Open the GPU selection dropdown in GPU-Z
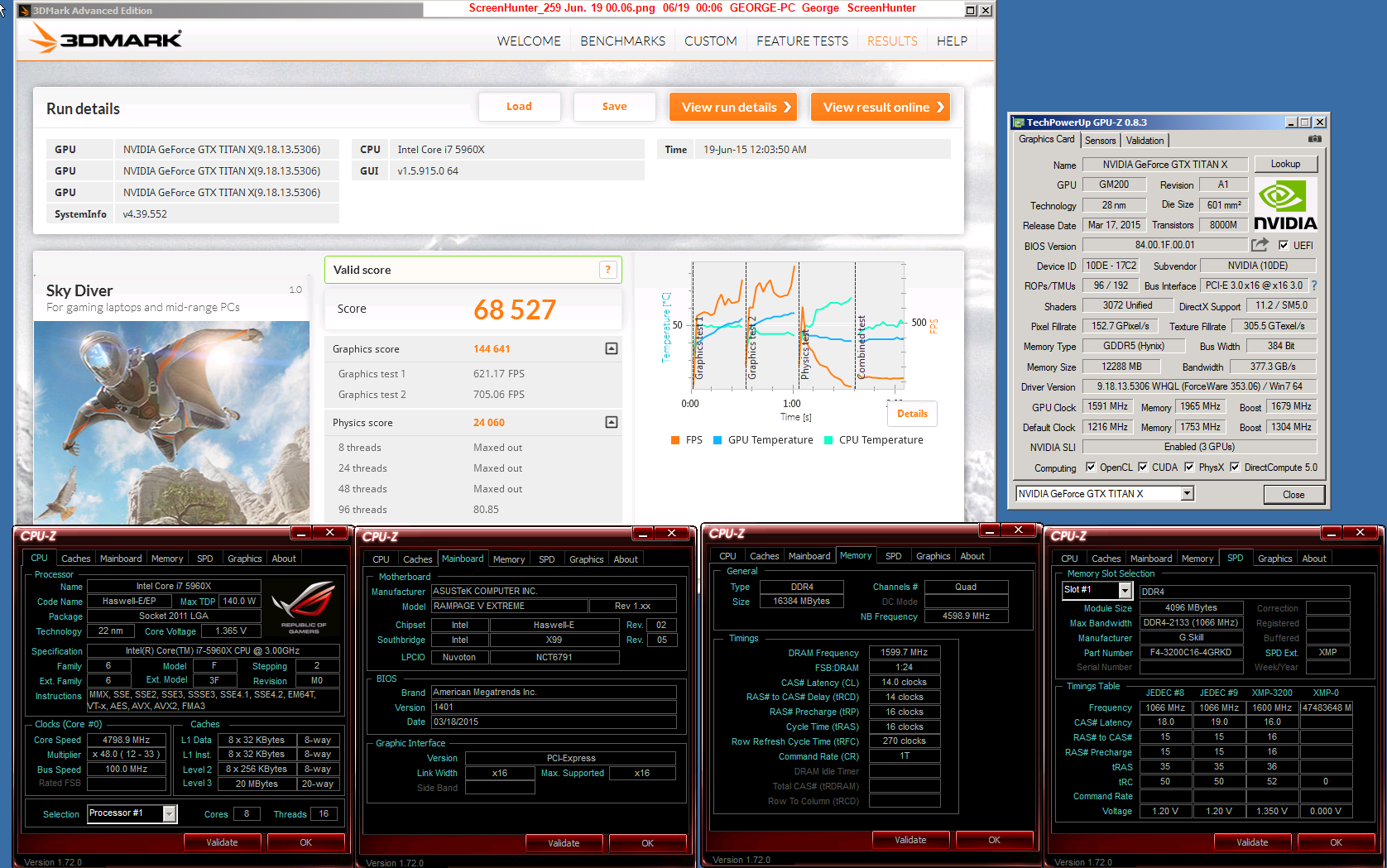The width and height of the screenshot is (1387, 868). (x=1187, y=494)
